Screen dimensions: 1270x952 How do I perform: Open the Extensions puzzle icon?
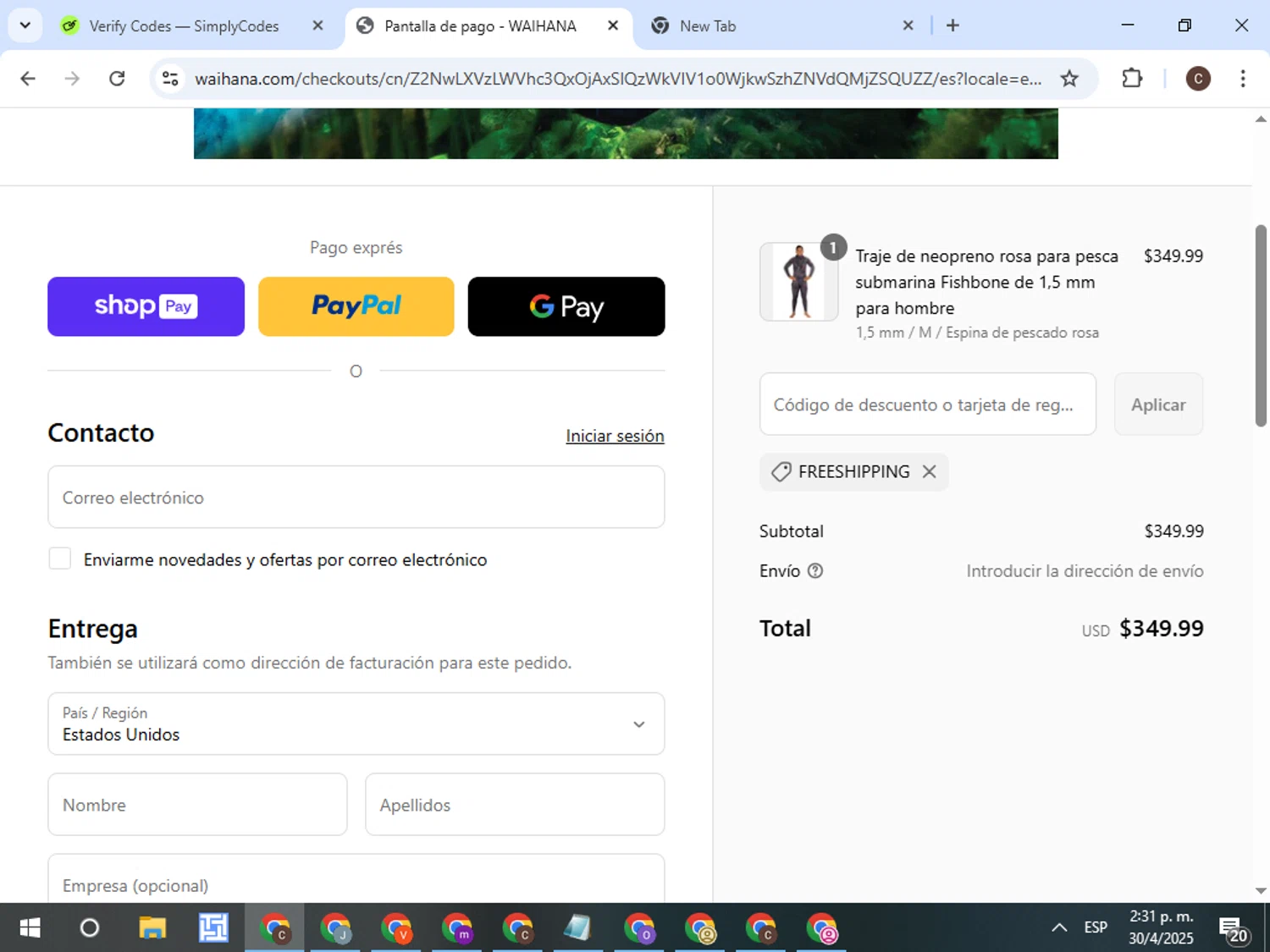click(x=1132, y=79)
